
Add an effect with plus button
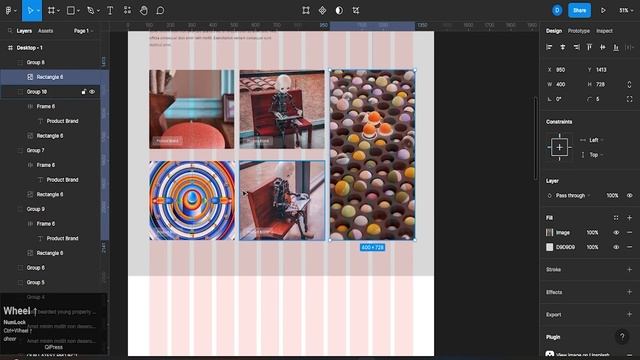[x=629, y=292]
